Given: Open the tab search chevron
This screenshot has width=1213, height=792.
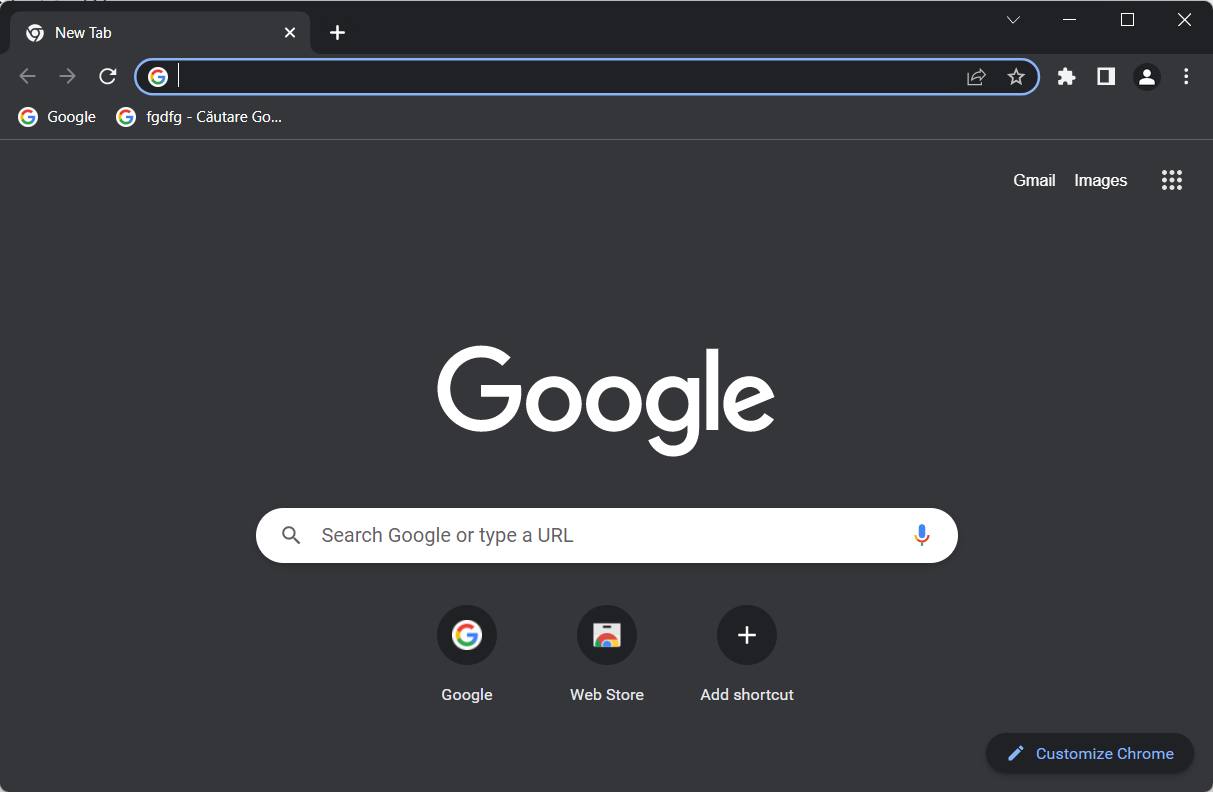Looking at the screenshot, I should pos(1013,20).
